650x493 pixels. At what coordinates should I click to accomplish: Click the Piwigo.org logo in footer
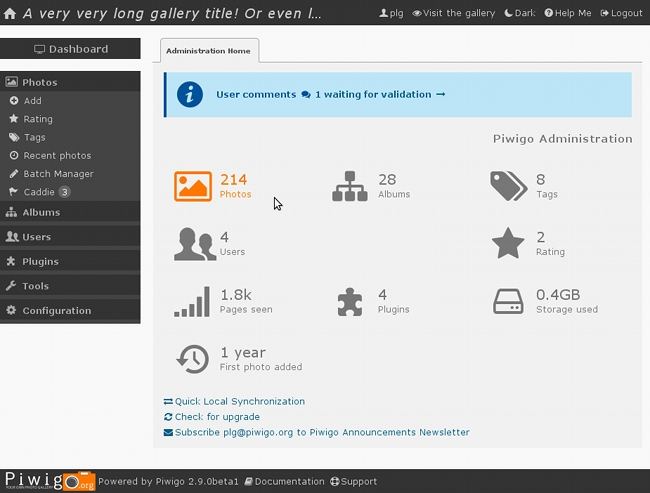click(50, 481)
